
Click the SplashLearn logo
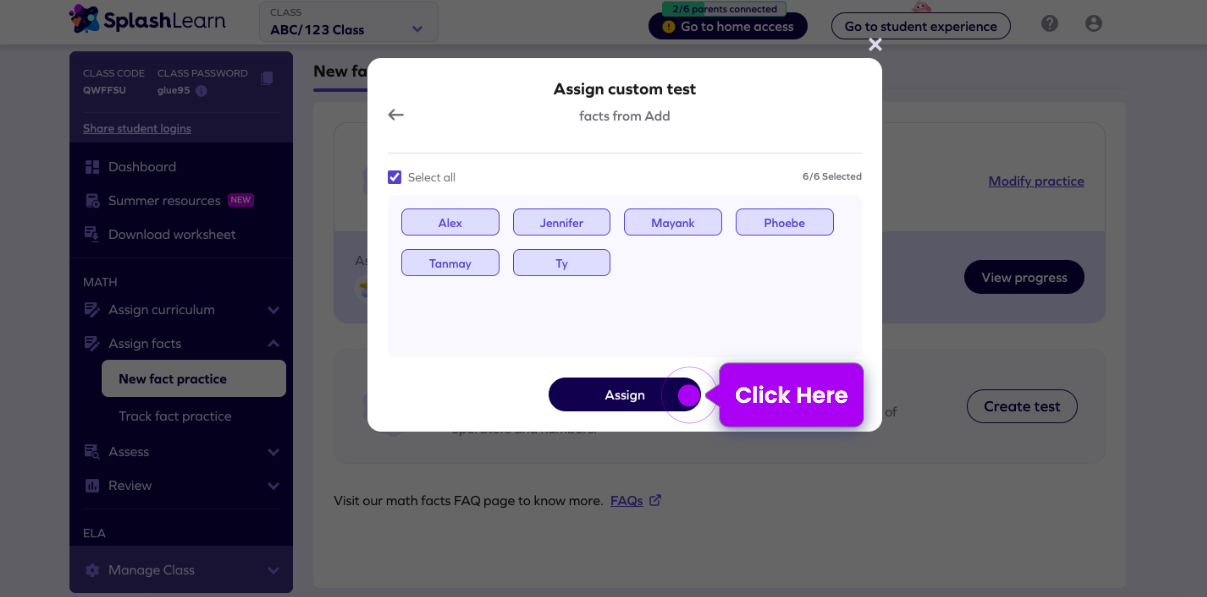click(x=148, y=19)
